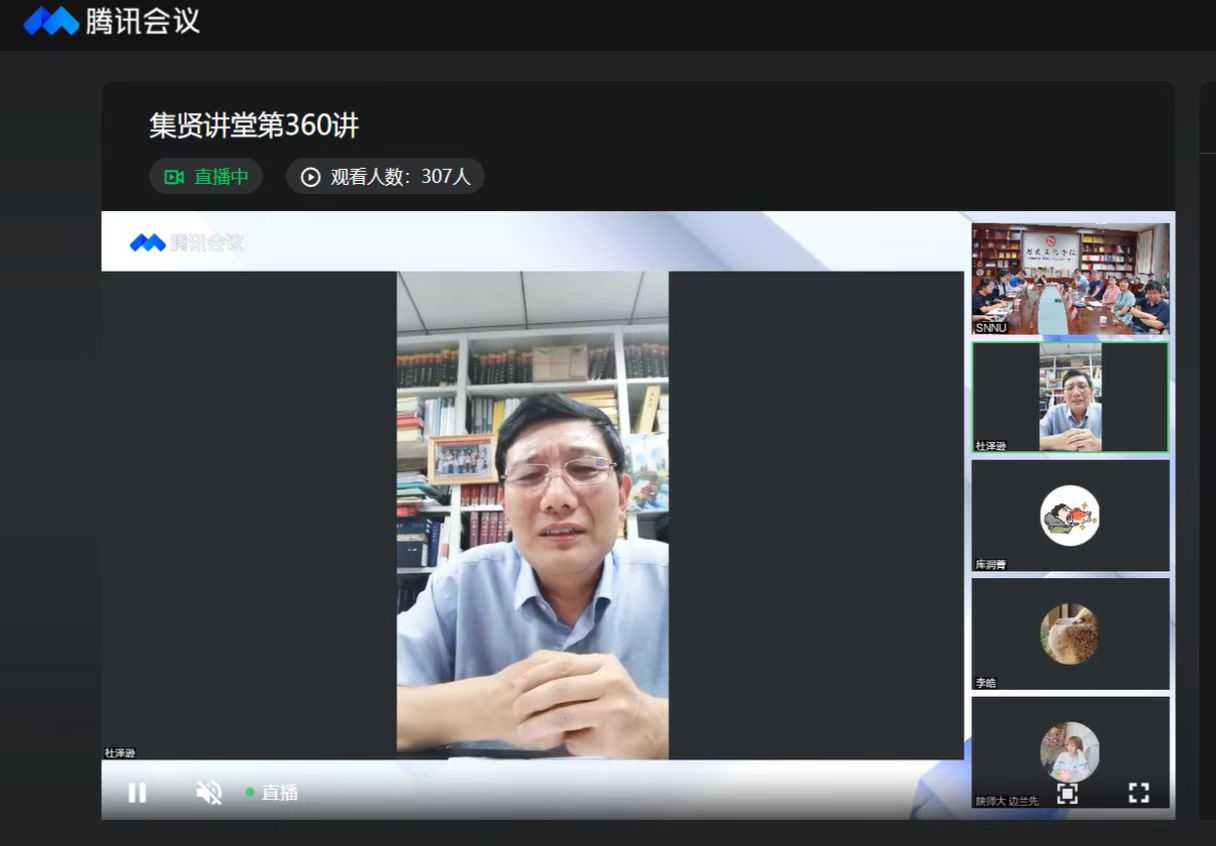Click the main speaker video feed

tap(532, 514)
